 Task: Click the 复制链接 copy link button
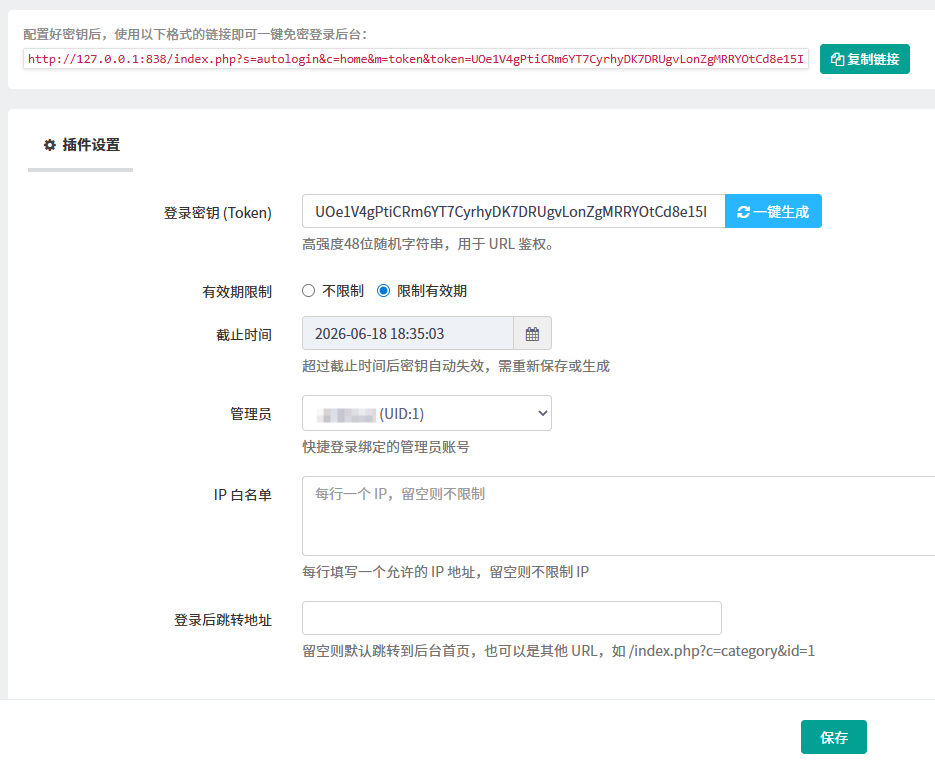pos(864,59)
